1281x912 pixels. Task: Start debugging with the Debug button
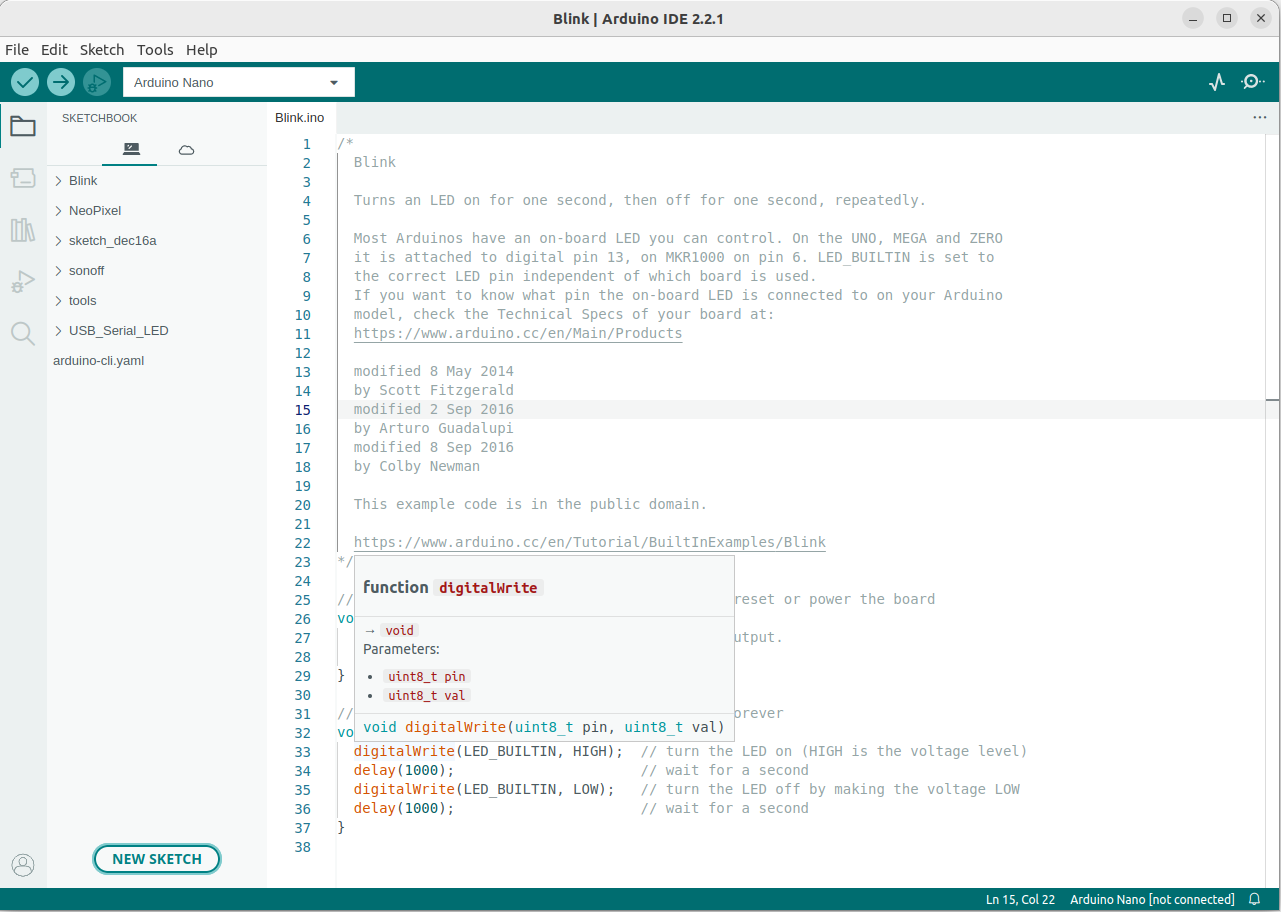point(97,82)
